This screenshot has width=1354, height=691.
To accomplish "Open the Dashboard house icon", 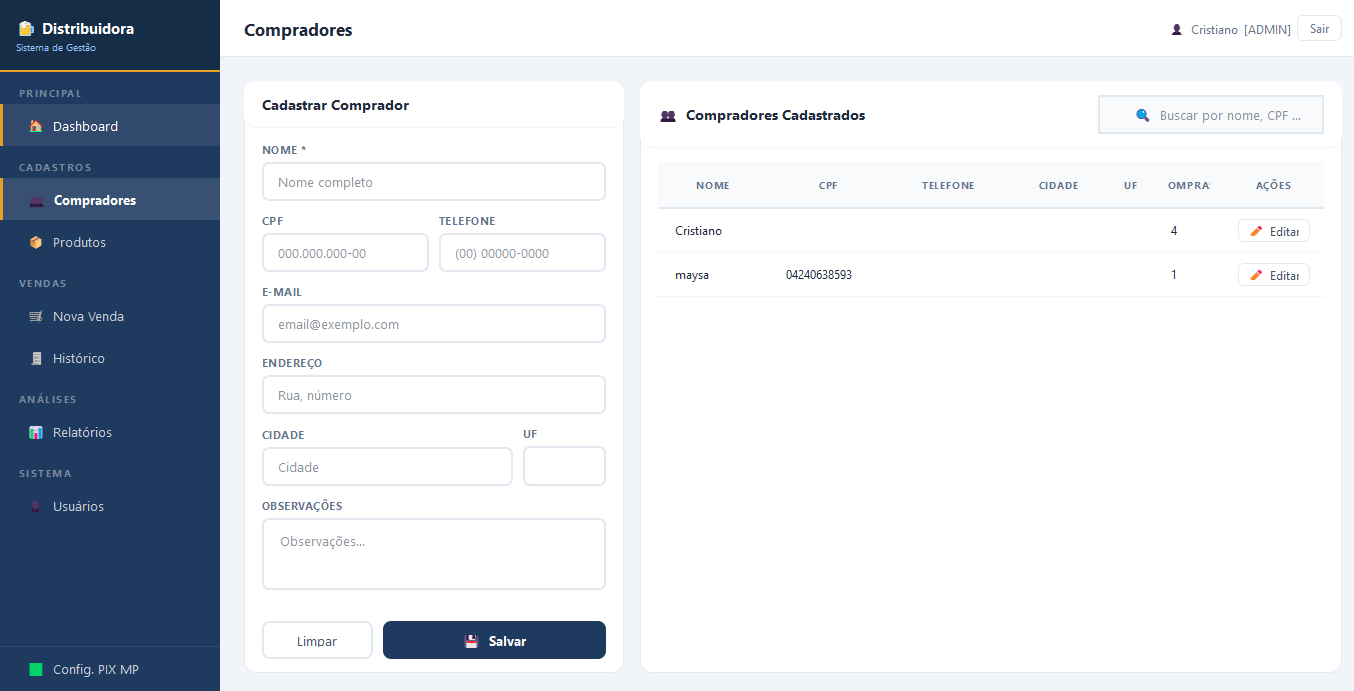I will point(36,126).
